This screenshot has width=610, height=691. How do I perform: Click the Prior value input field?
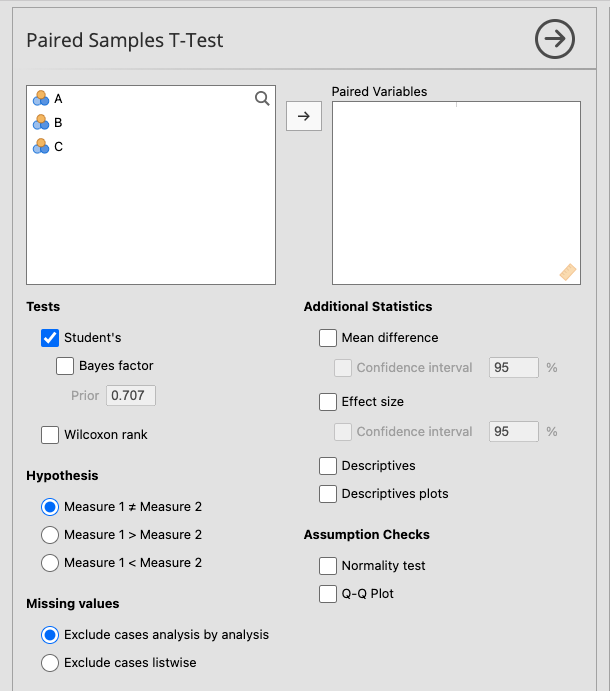pos(131,396)
